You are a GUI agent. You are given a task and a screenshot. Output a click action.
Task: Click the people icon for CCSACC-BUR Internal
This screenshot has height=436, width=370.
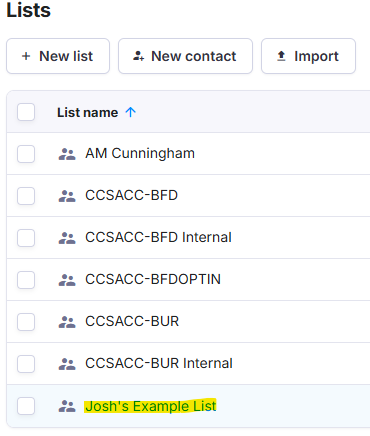point(67,364)
